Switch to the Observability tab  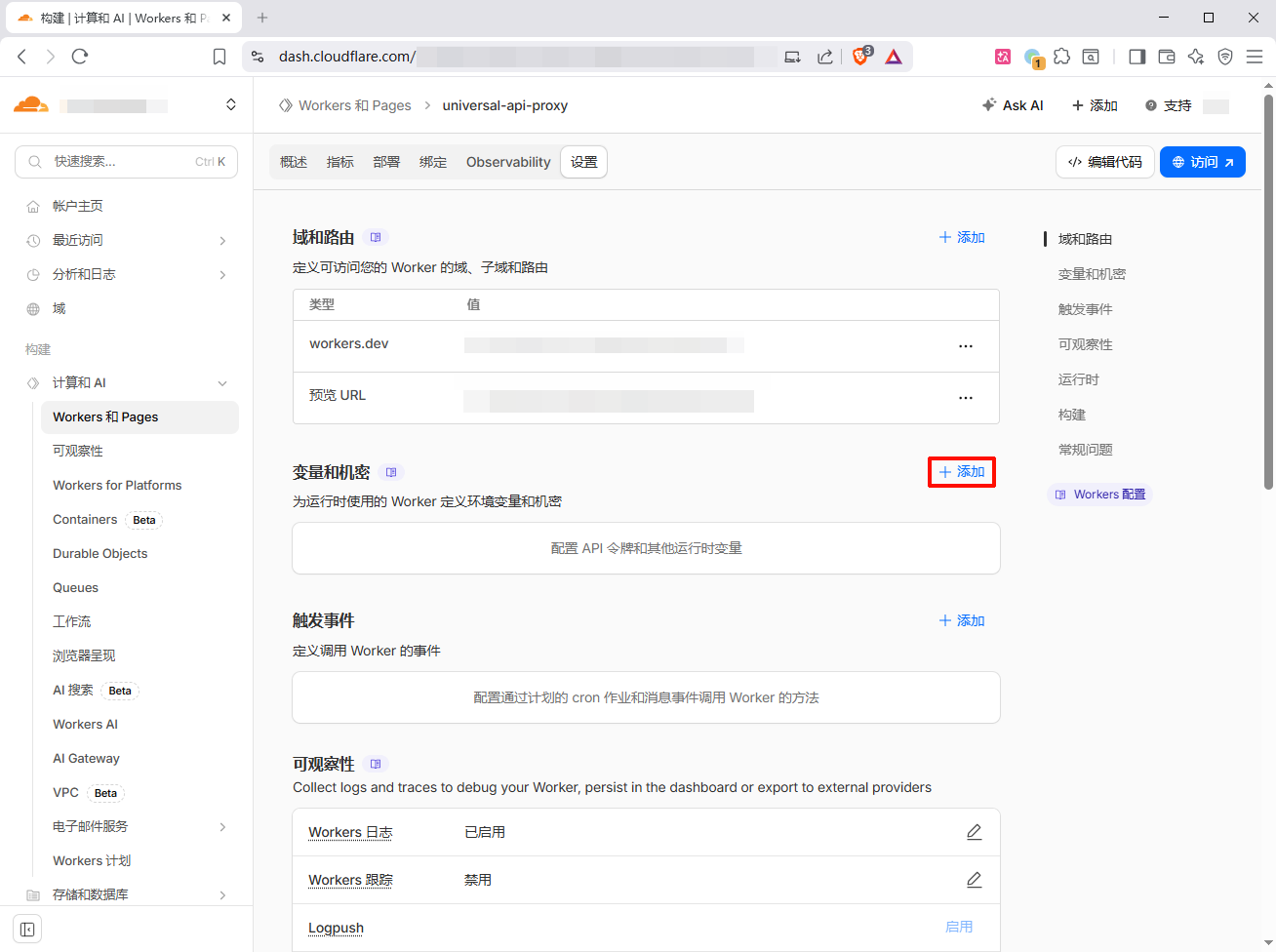[508, 162]
